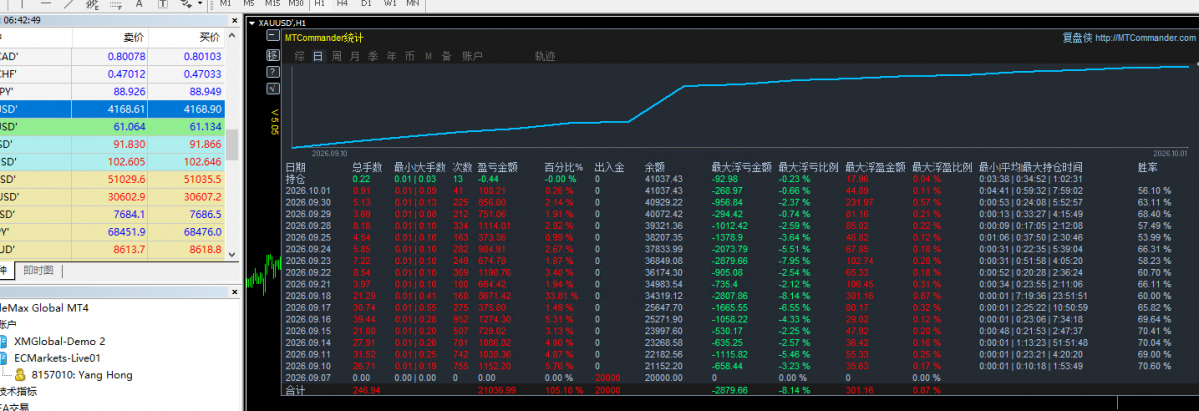The width and height of the screenshot is (1199, 411).
Task: Switch chart to MN timeframe
Action: tap(413, 4)
